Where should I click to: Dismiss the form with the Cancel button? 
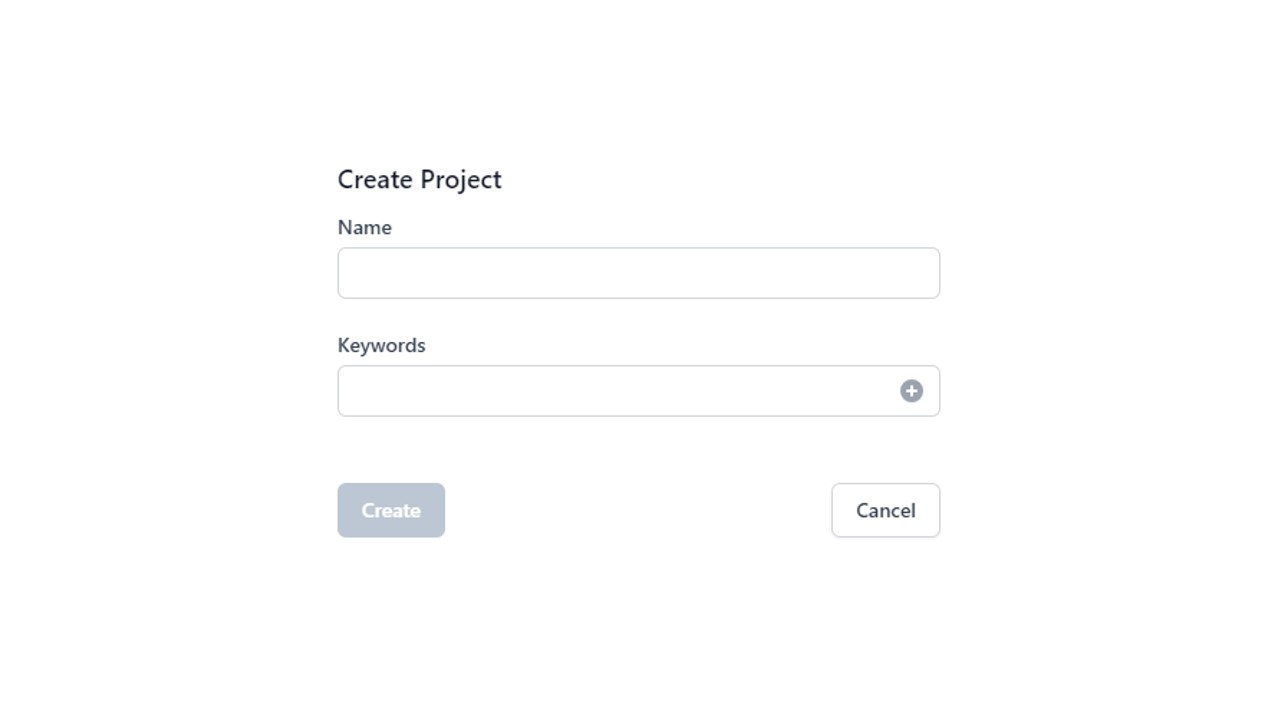pos(886,510)
